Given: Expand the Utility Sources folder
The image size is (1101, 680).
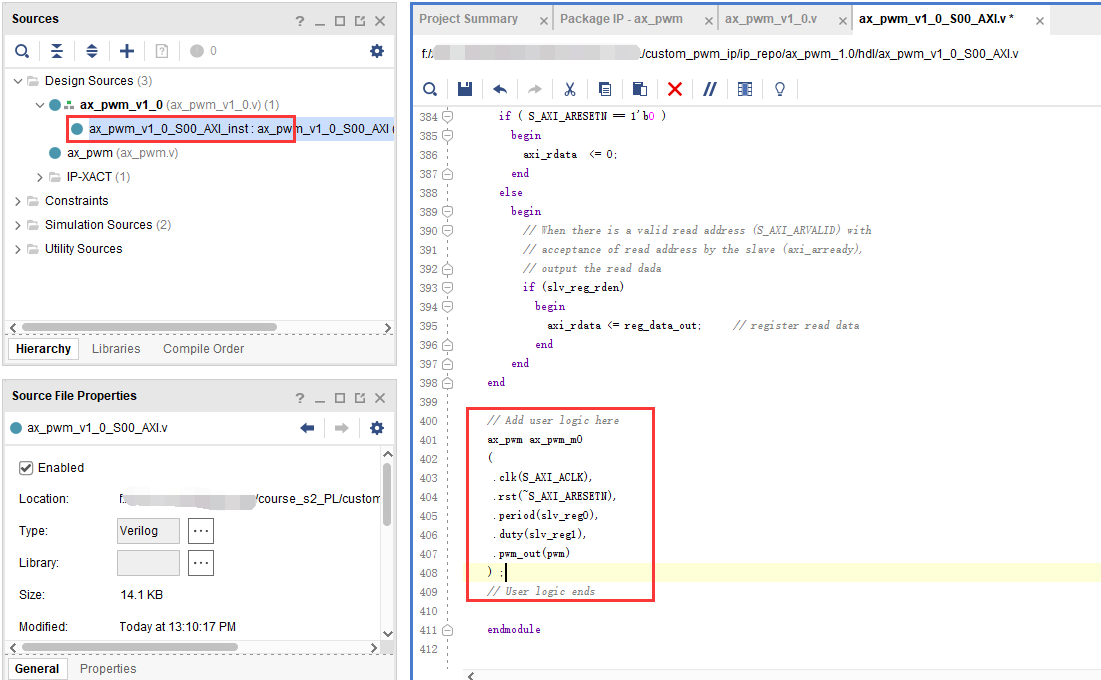Looking at the screenshot, I should (18, 249).
